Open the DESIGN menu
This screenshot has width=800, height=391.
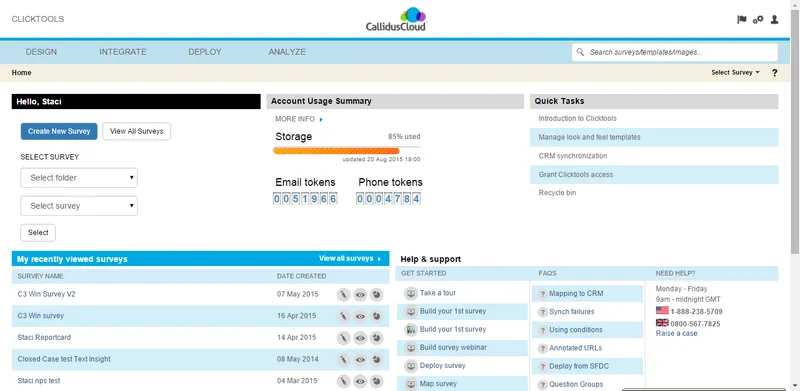(41, 52)
